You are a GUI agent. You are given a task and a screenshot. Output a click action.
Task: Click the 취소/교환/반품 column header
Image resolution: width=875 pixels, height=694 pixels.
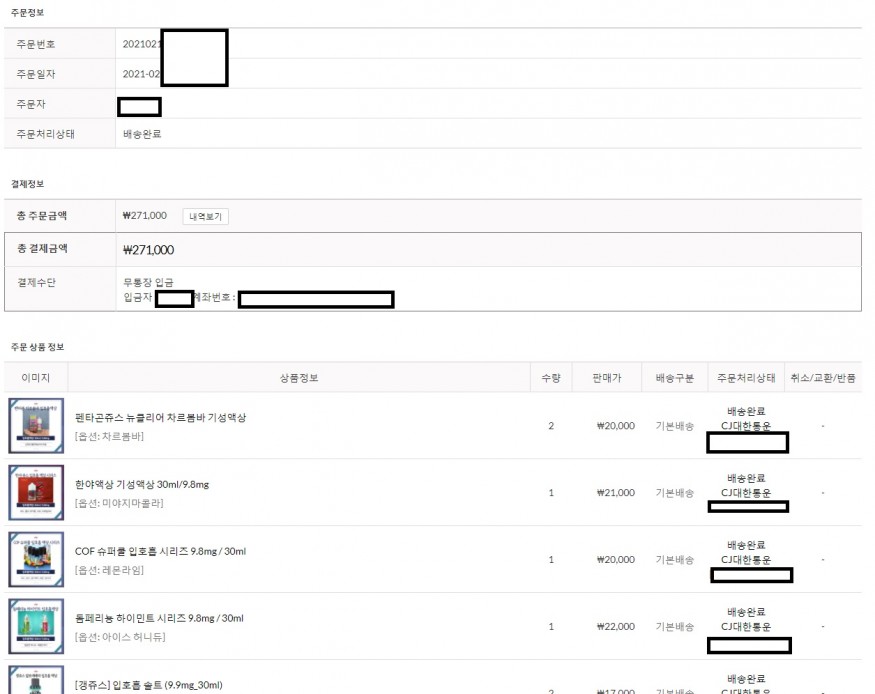[x=822, y=378]
